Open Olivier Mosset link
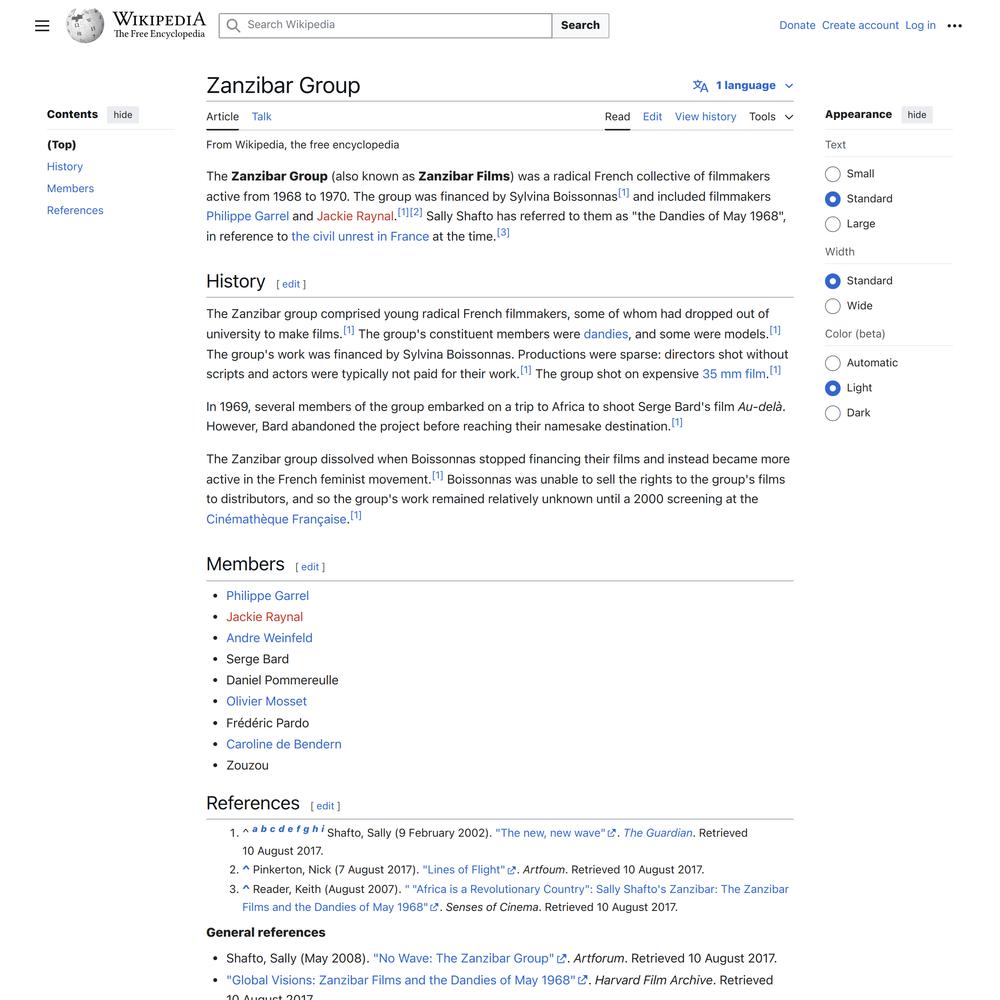The image size is (1000, 1000). tap(267, 702)
